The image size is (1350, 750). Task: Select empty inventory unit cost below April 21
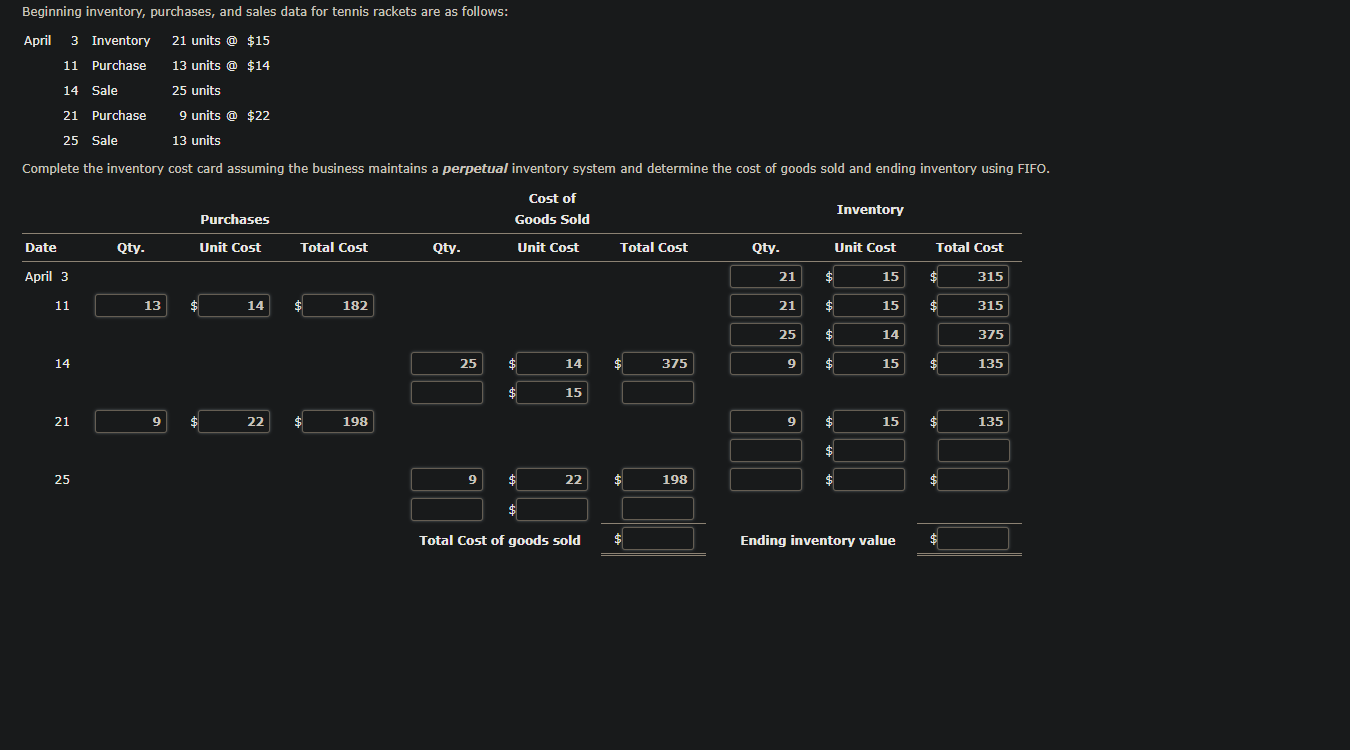coord(869,451)
